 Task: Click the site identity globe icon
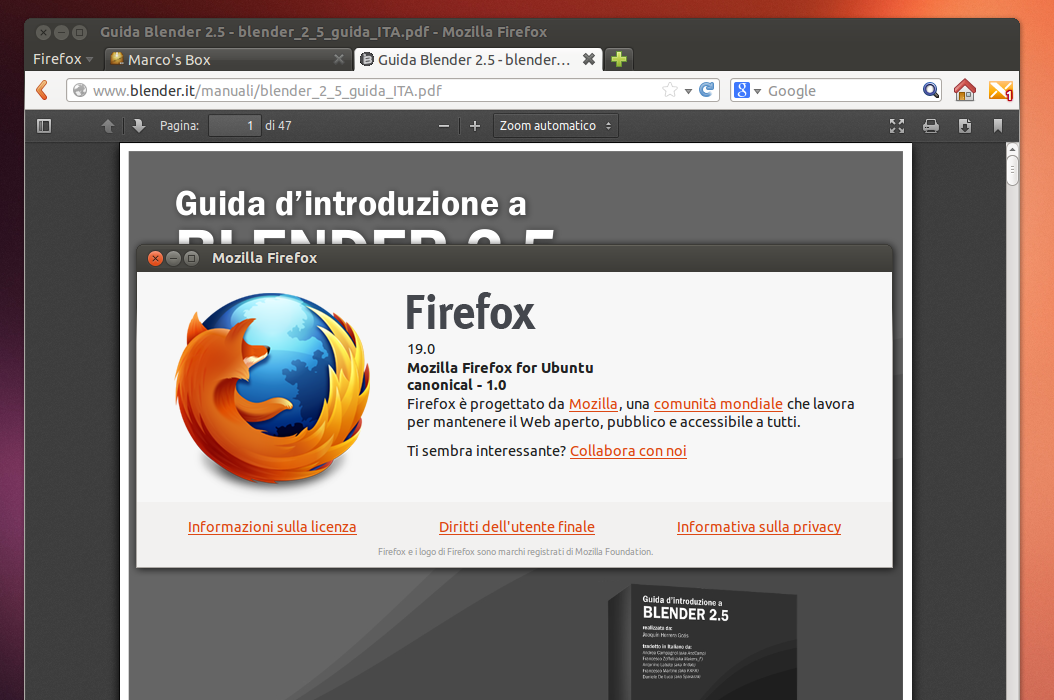tap(80, 90)
